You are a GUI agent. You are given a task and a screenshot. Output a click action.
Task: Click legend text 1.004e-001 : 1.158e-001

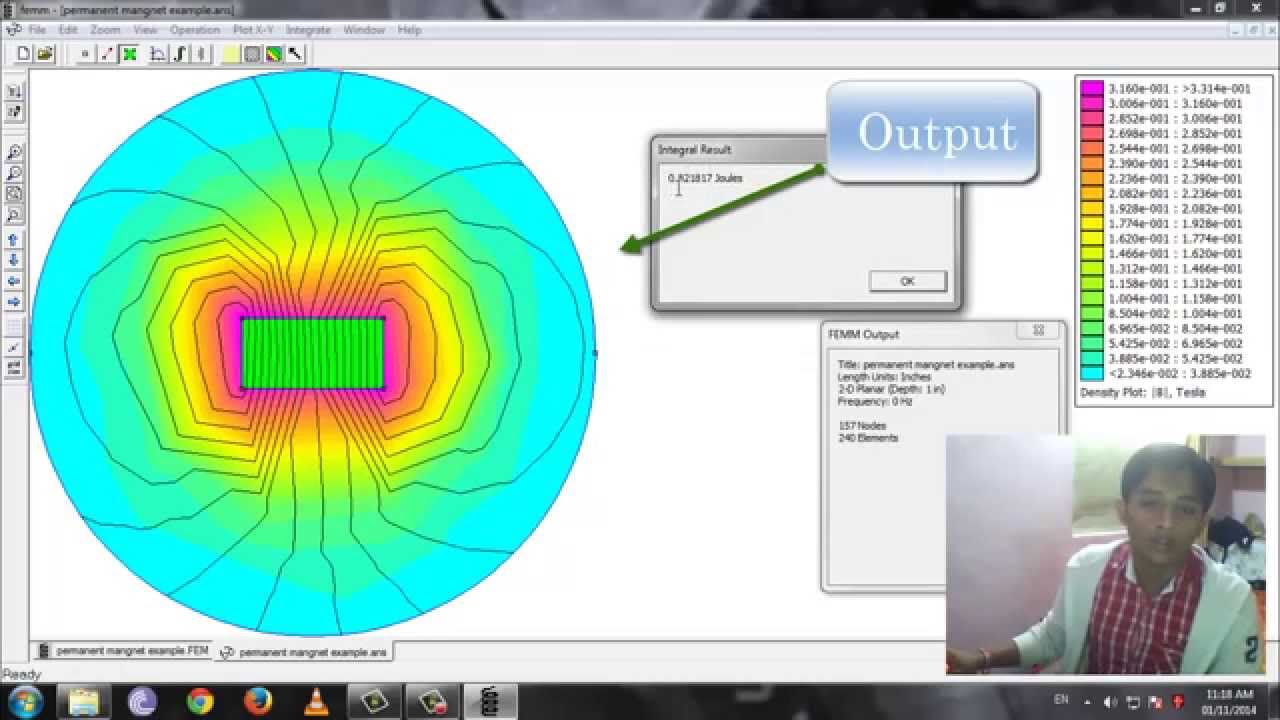pos(1175,298)
